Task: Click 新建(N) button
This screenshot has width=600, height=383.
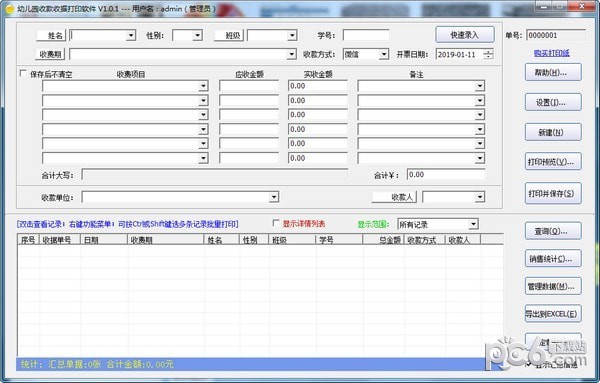Action: [x=553, y=132]
